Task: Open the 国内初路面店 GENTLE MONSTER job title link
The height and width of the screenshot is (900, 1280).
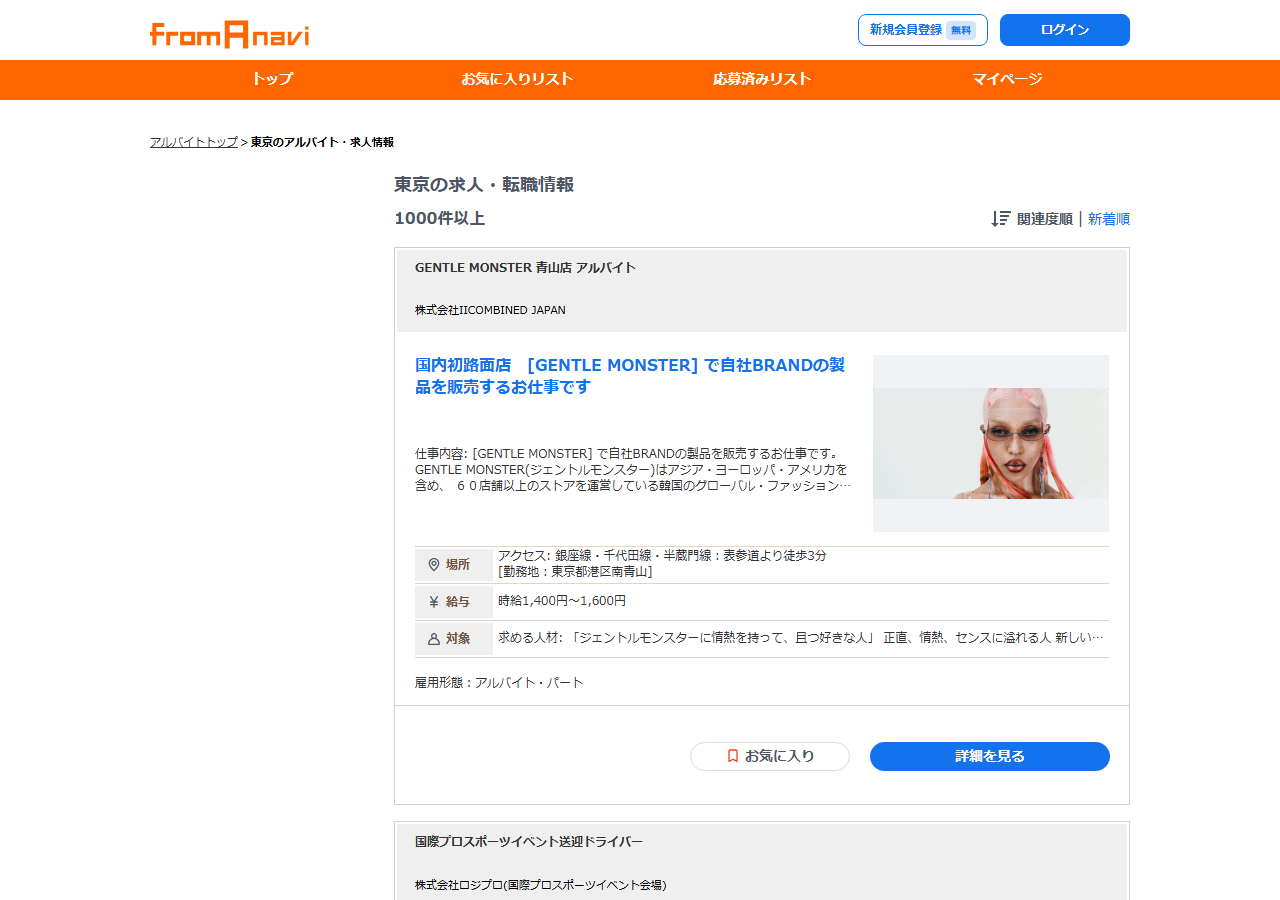Action: (x=630, y=376)
